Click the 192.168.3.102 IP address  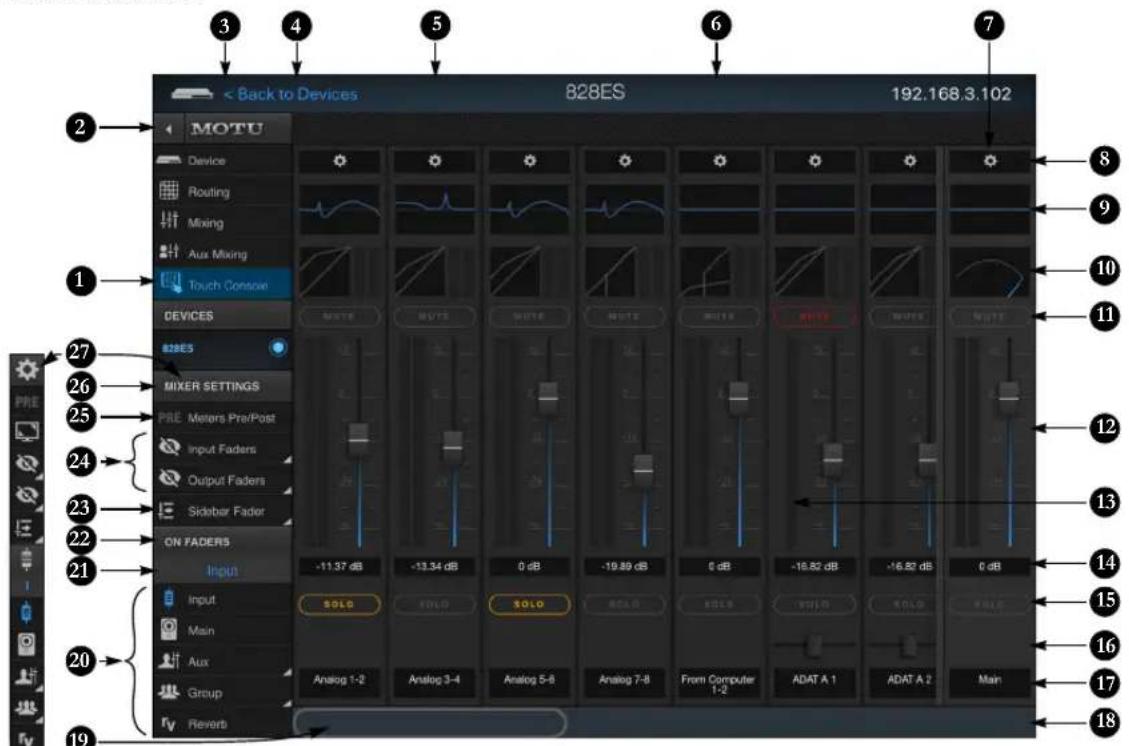[x=950, y=94]
